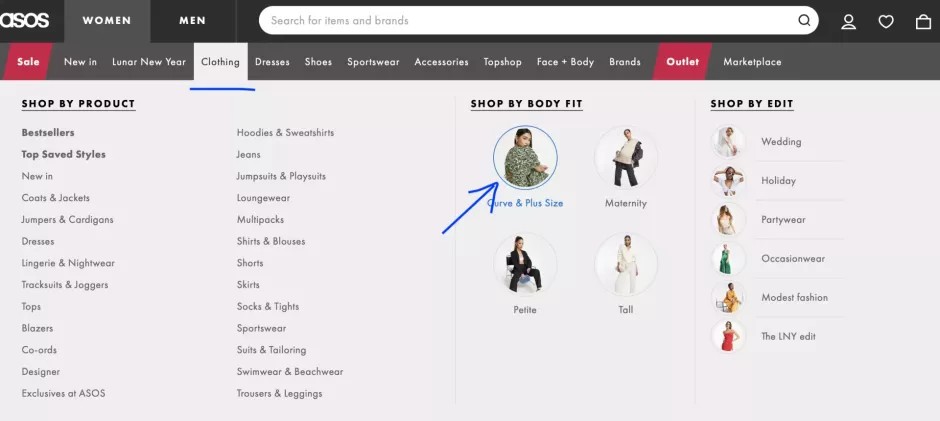Select the Maternity body fit thumbnail
Screen dimensions: 940x421
626,157
